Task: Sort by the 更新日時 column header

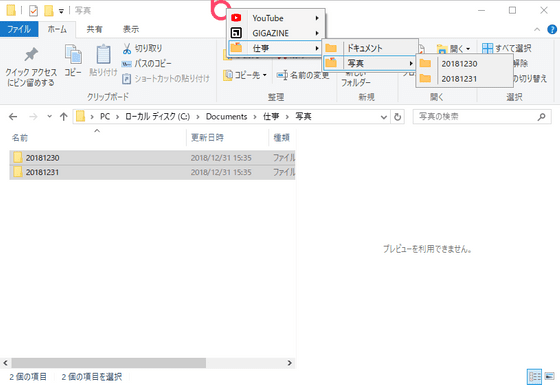Action: click(227, 138)
